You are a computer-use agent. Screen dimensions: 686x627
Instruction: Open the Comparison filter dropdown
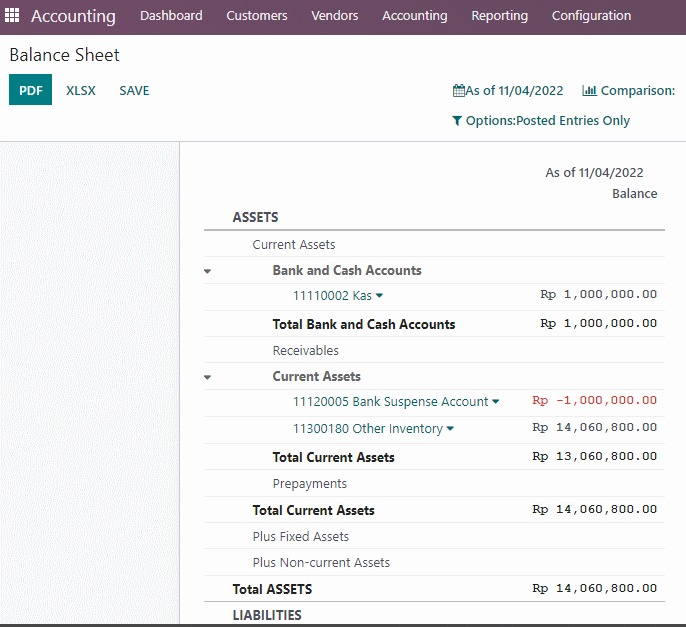(x=628, y=91)
